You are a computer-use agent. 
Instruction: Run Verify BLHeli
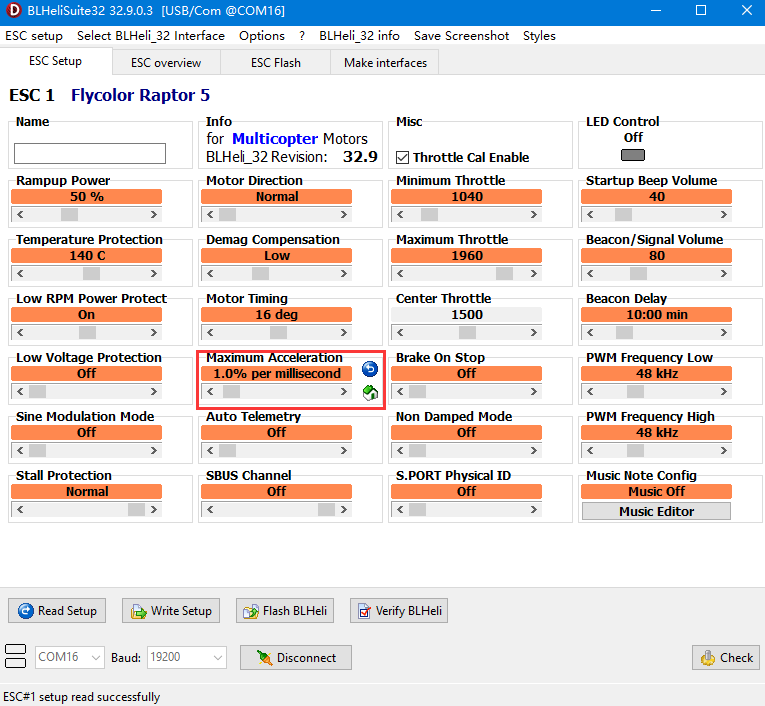pyautogui.click(x=399, y=610)
